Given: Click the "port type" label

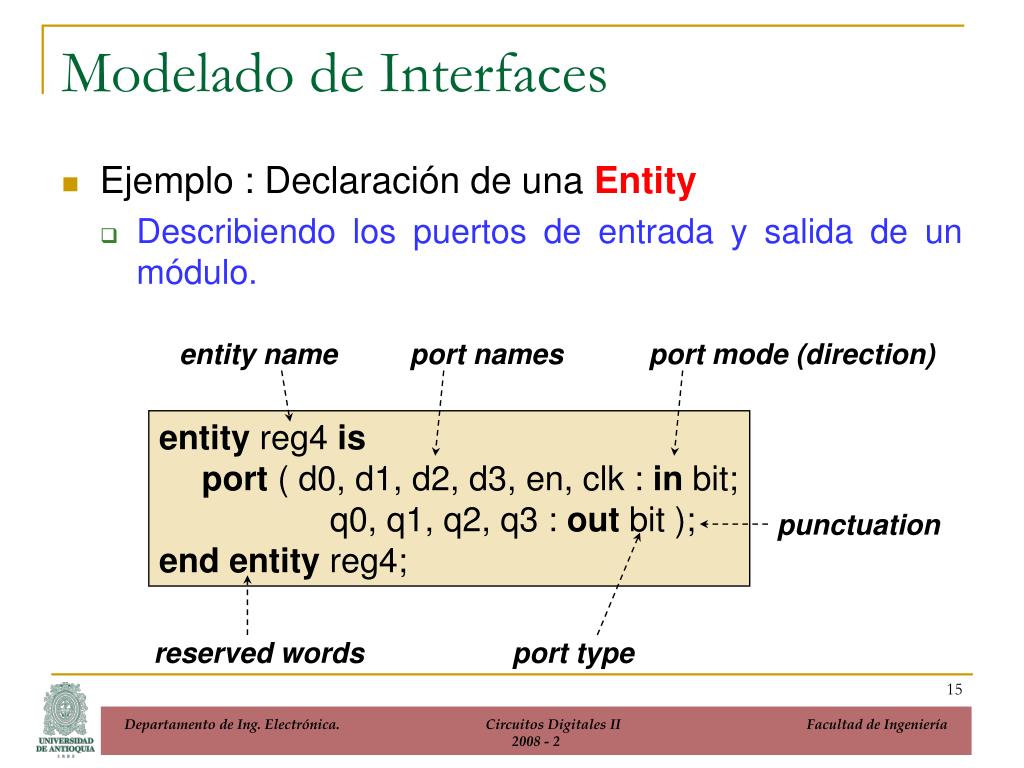Looking at the screenshot, I should point(573,654).
